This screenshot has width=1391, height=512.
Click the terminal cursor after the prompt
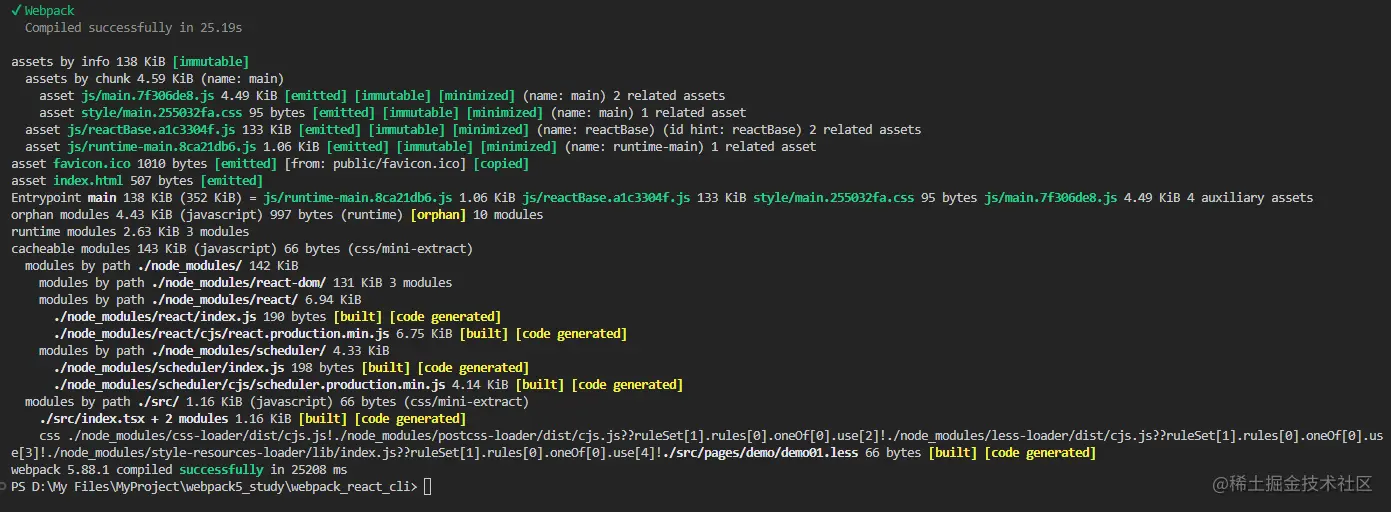click(428, 486)
